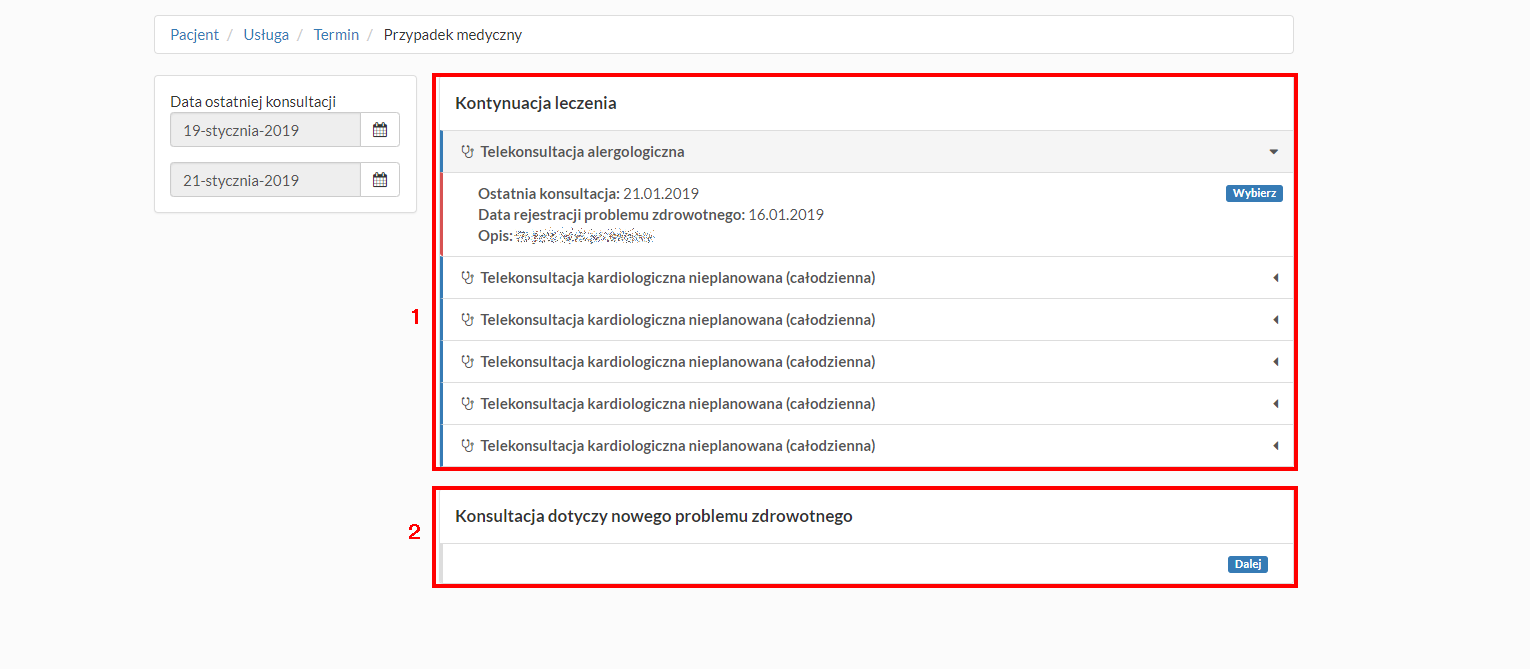Expand the first Telekonsultacja kardiologiczna nieplanowana entry
The image size is (1530, 669).
[x=1273, y=277]
